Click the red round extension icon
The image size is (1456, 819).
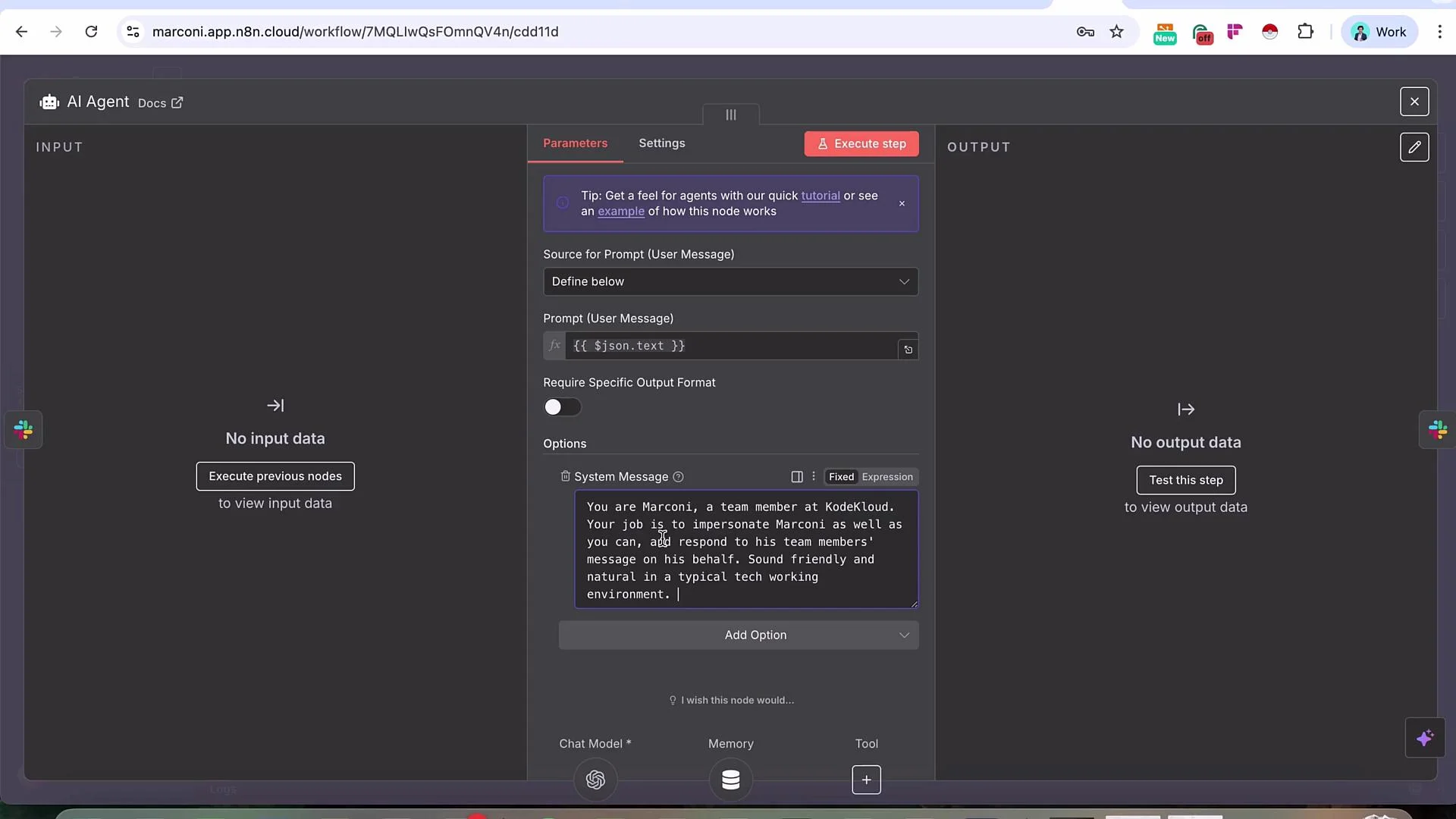pyautogui.click(x=1270, y=32)
